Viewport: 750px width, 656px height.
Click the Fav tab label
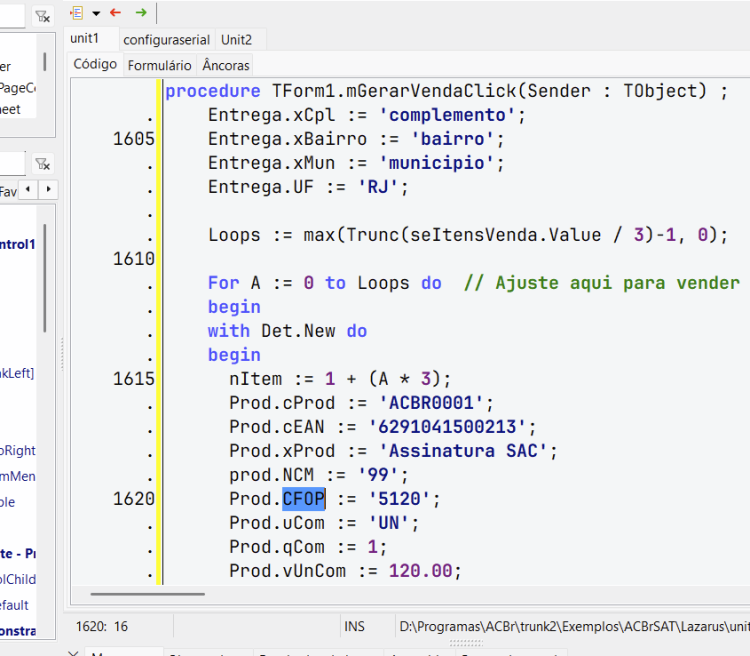pos(8,192)
